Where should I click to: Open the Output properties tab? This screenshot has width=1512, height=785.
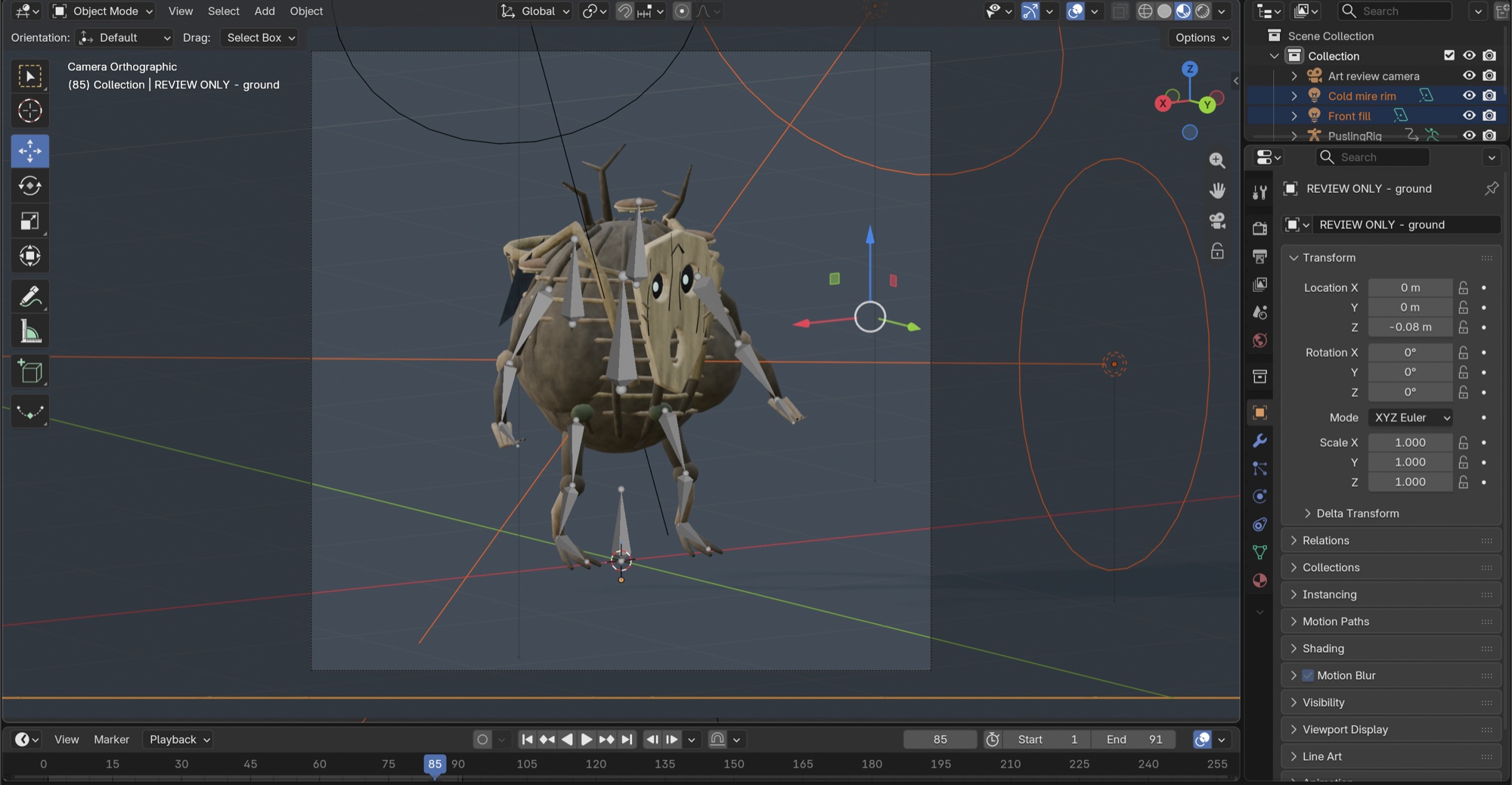(1259, 256)
